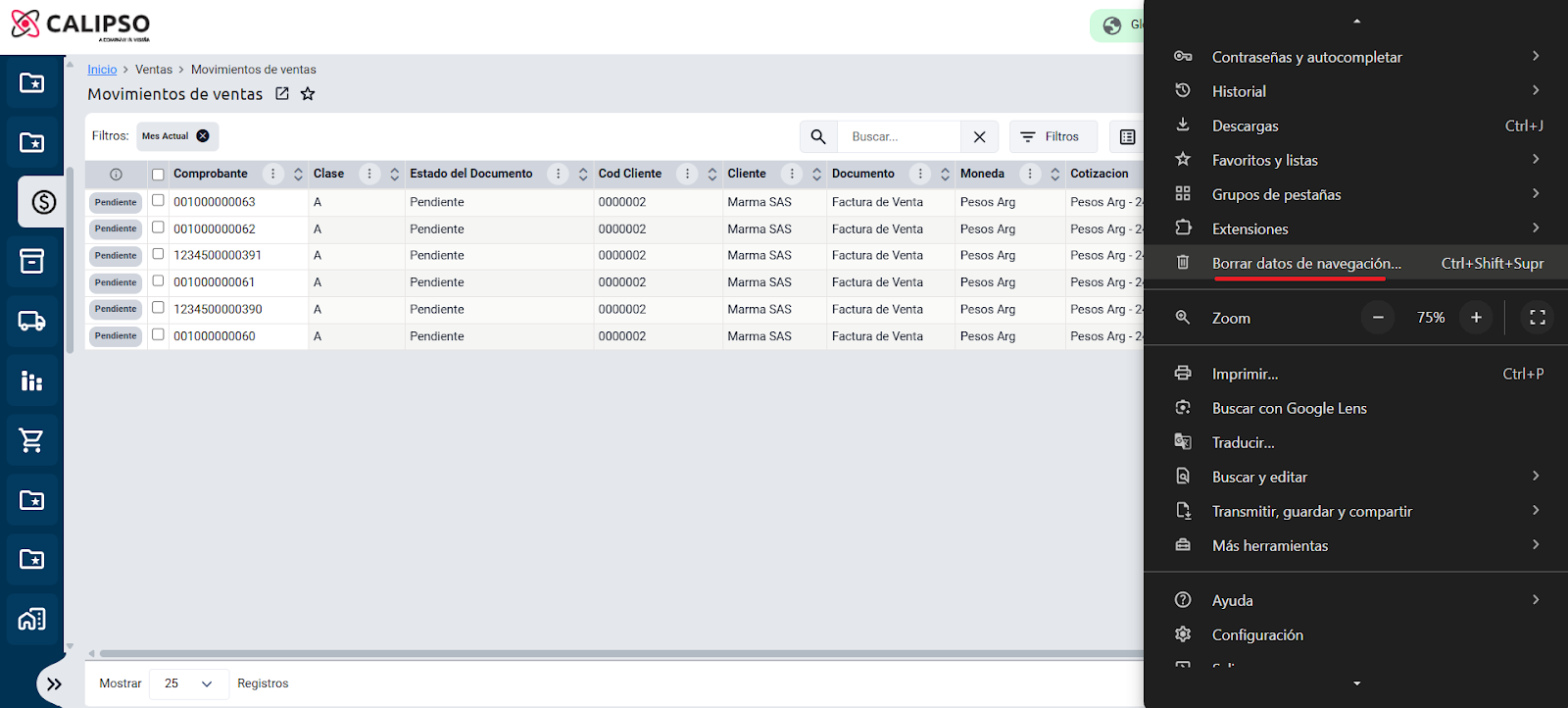Open the Ayuda menu entry
Screen dimensions: 1568x708
click(x=1356, y=600)
